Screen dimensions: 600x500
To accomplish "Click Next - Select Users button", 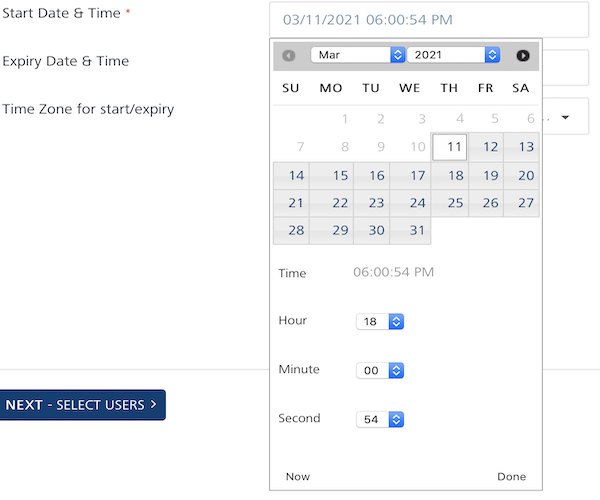I will point(82,405).
